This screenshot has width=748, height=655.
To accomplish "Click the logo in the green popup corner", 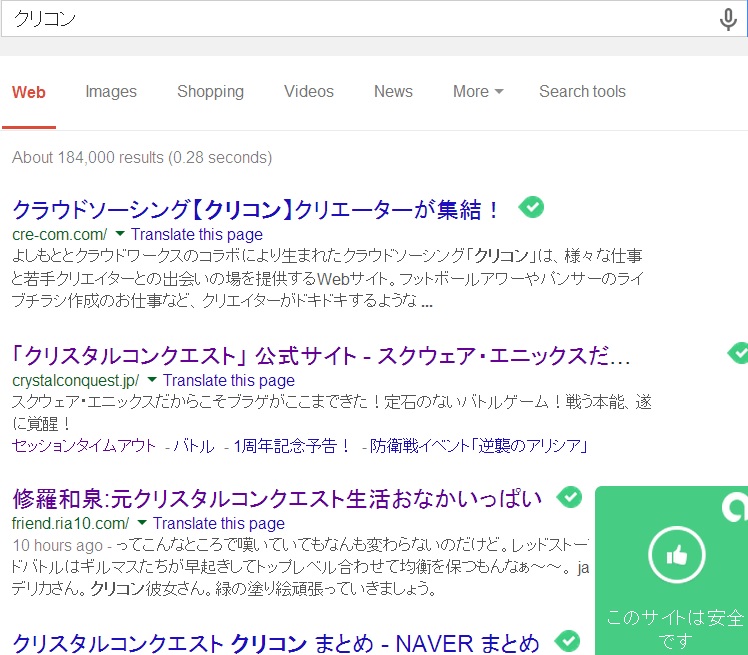I will point(735,507).
